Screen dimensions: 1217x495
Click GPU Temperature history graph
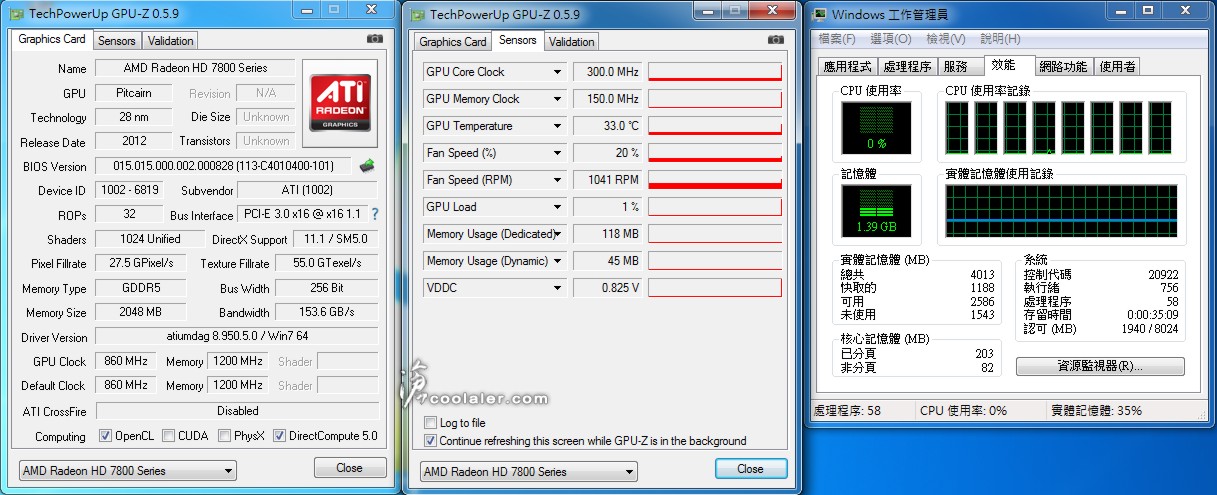pyautogui.click(x=714, y=126)
